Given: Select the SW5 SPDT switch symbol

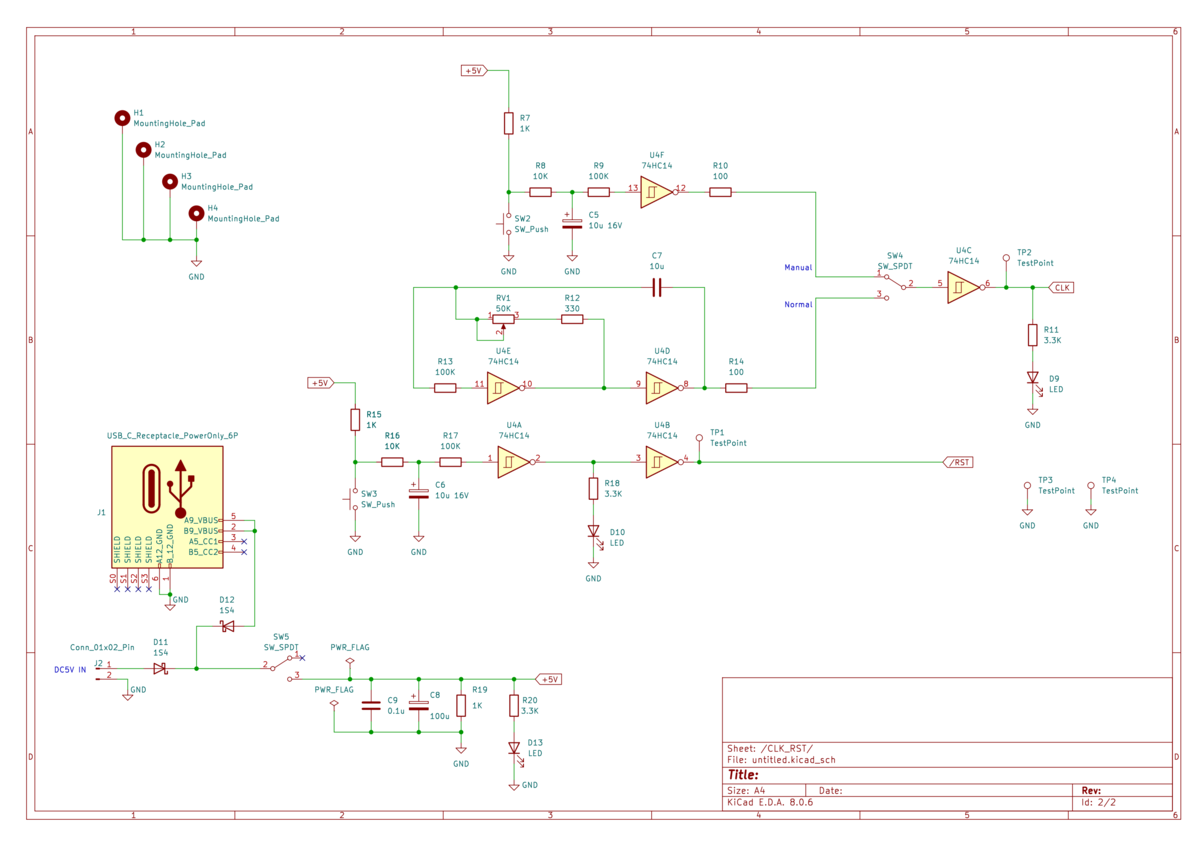Looking at the screenshot, I should (x=281, y=666).
